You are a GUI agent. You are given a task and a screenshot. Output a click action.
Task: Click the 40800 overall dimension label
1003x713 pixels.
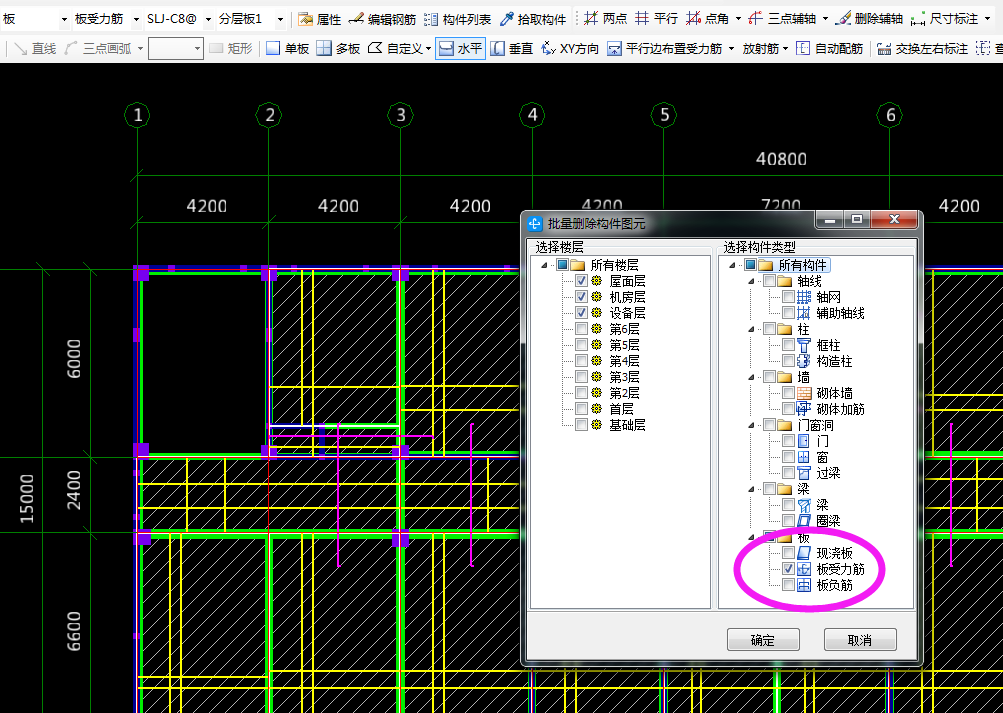click(781, 159)
